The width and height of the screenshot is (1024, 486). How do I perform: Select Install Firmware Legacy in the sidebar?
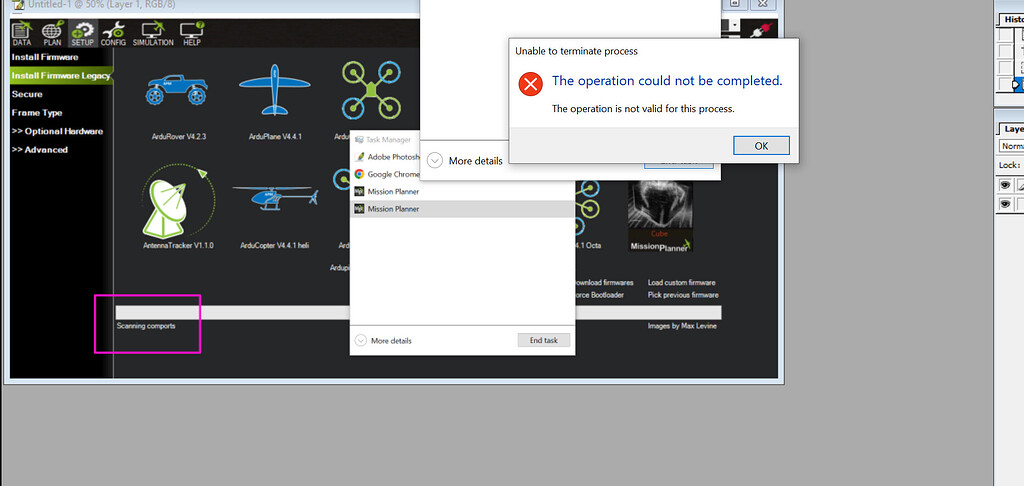(60, 76)
